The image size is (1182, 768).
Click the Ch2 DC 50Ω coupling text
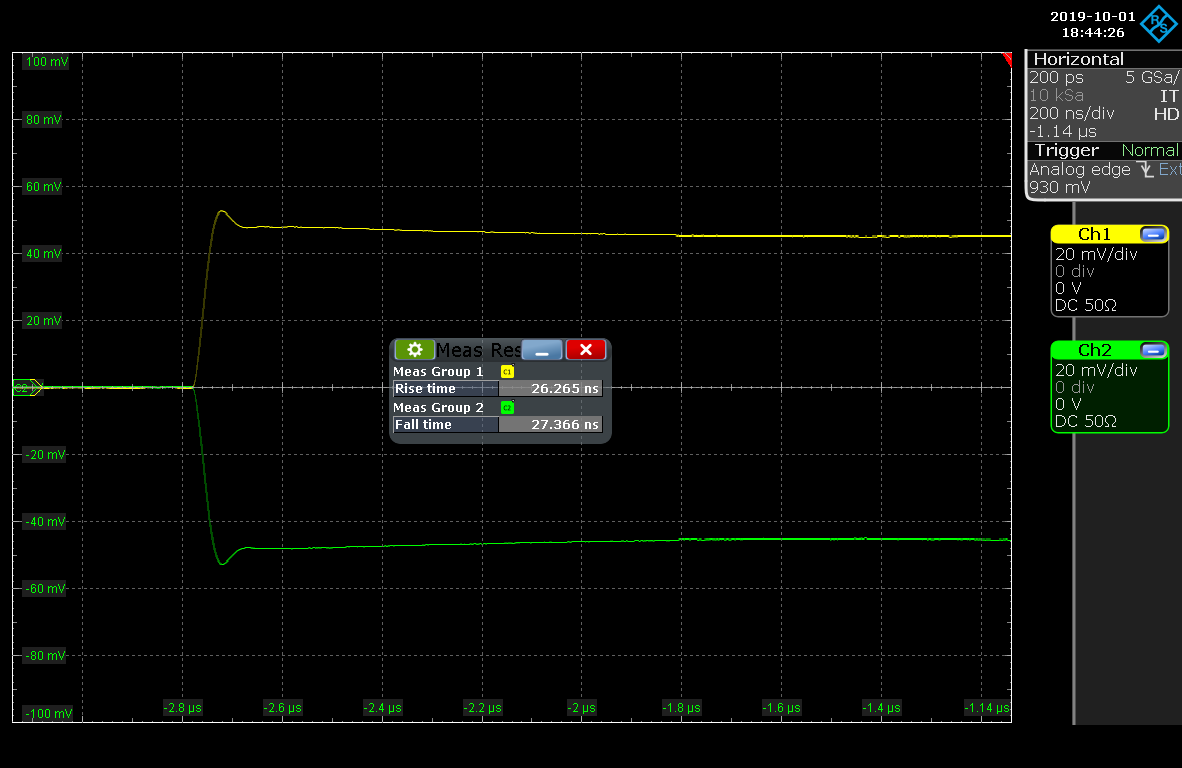click(x=1086, y=421)
